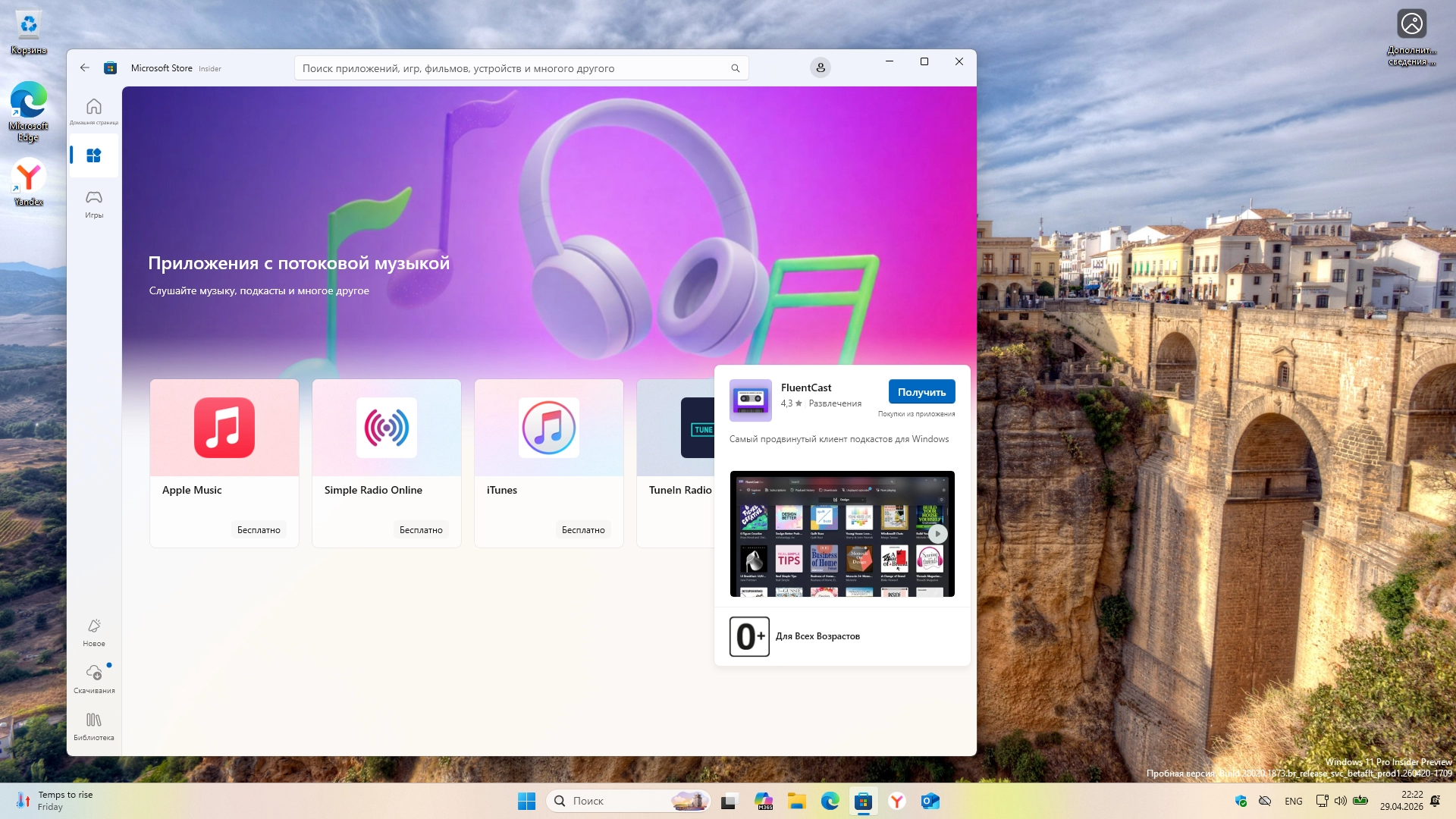1456x819 pixels.
Task: Open the Windows Start menu
Action: tap(526, 801)
